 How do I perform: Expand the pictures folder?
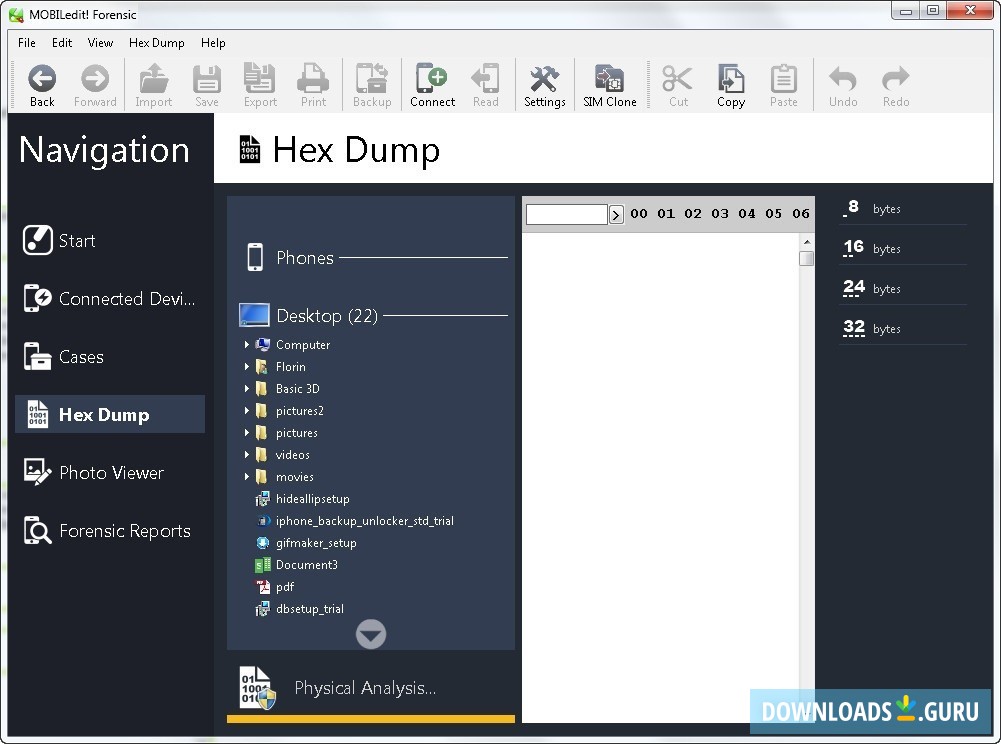[x=246, y=432]
